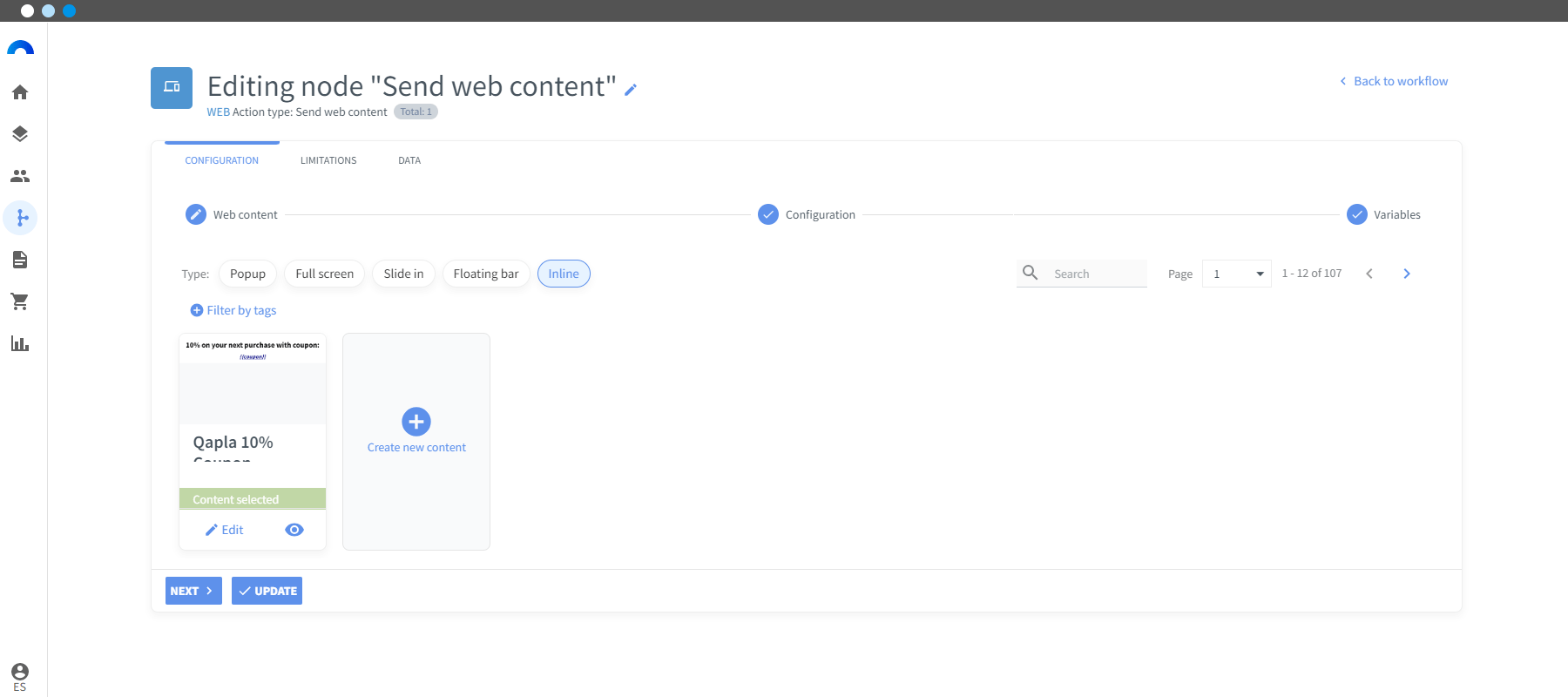Click the Next button
Viewport: 1568px width, 697px height.
click(x=193, y=591)
